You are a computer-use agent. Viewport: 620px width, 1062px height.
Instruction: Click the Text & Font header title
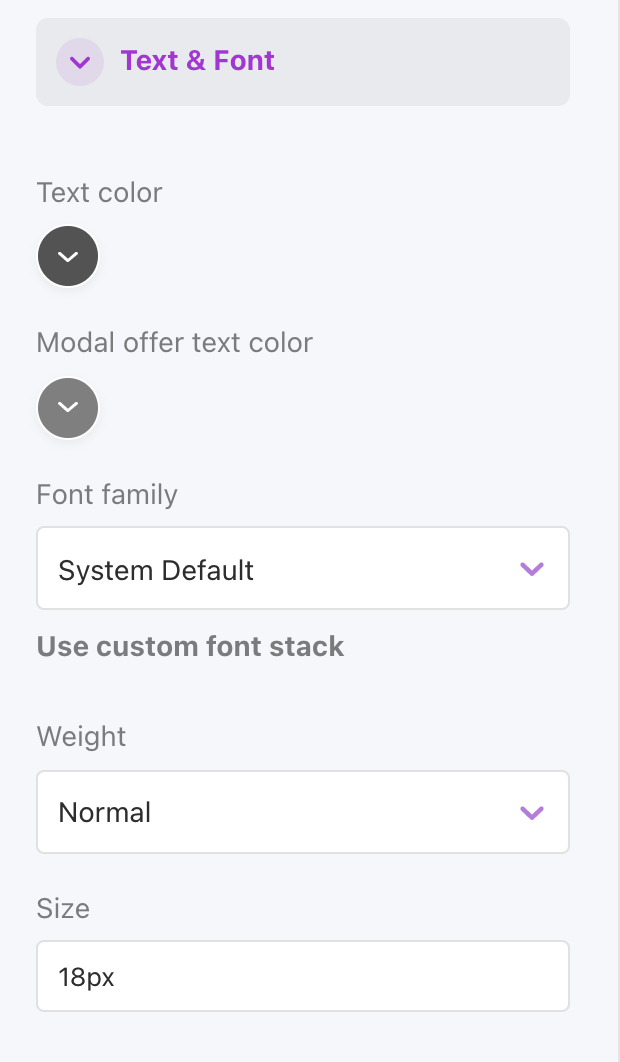[197, 61]
